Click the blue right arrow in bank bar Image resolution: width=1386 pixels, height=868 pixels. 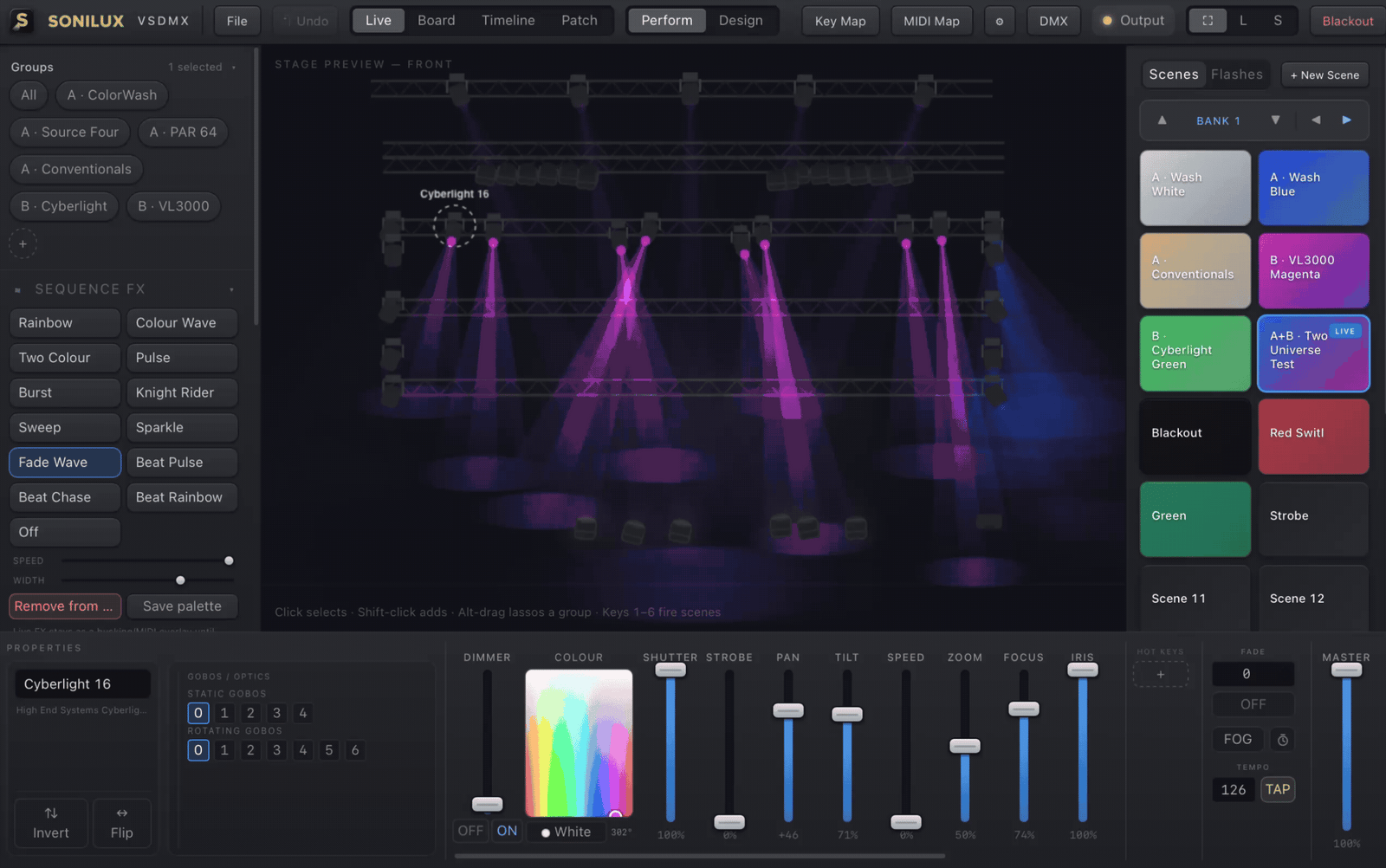(1347, 120)
